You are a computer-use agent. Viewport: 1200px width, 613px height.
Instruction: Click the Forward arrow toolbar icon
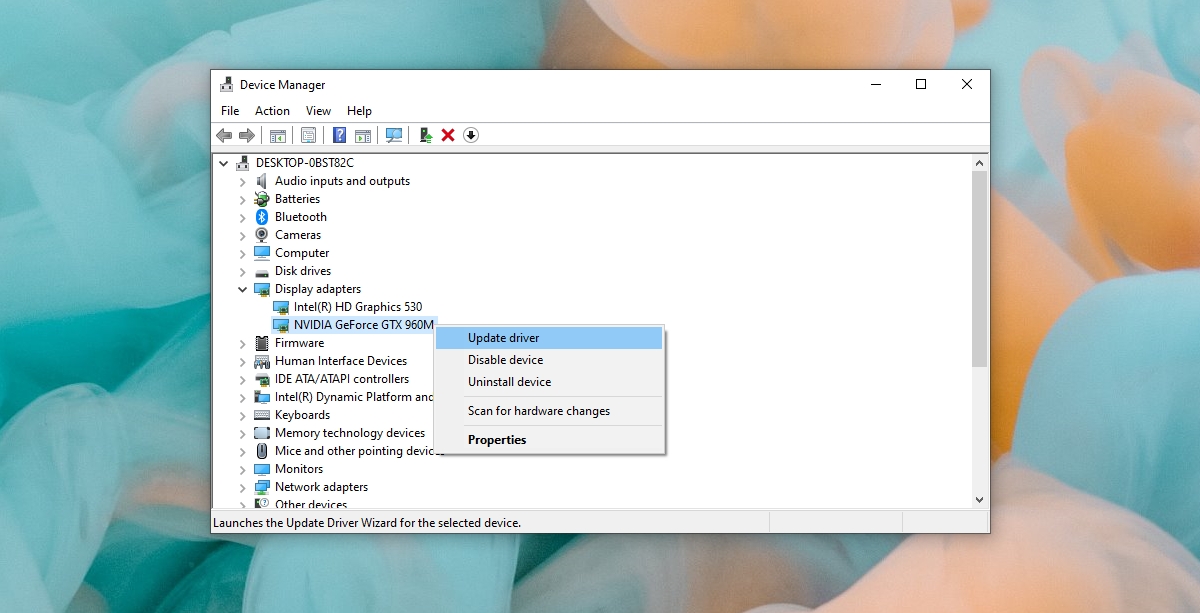pyautogui.click(x=246, y=135)
